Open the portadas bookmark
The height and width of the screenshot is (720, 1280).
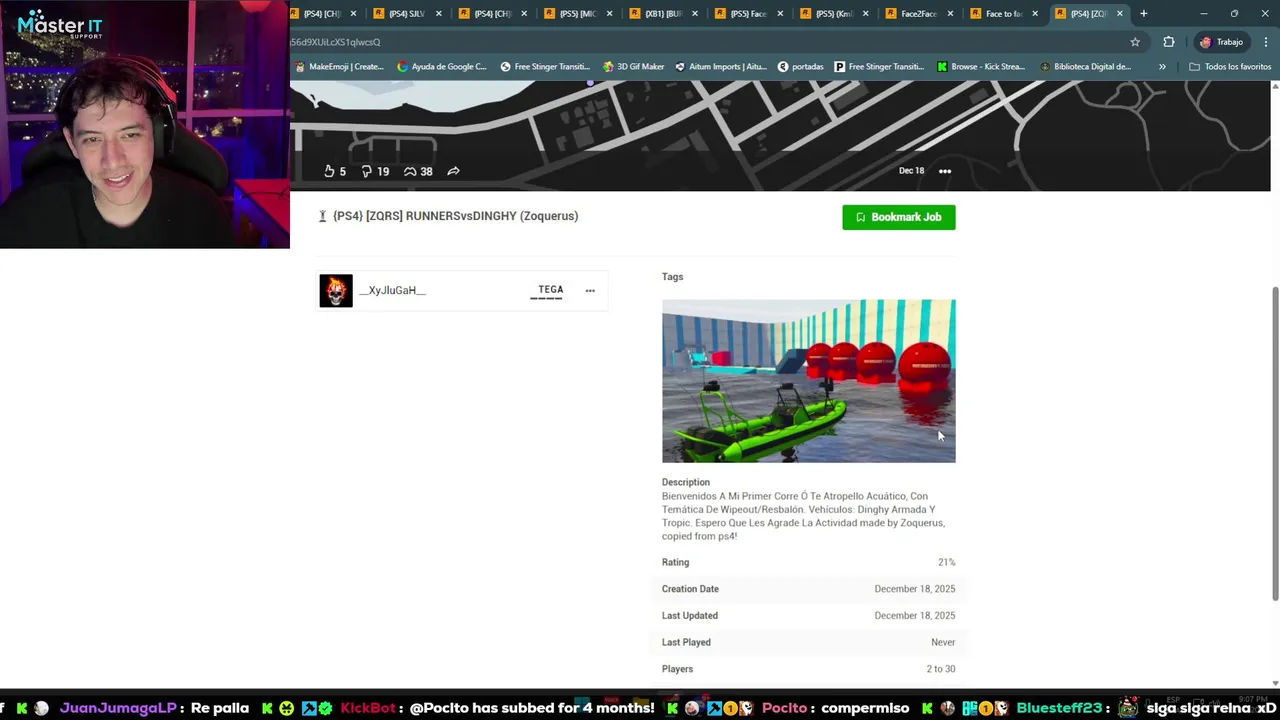pyautogui.click(x=800, y=67)
